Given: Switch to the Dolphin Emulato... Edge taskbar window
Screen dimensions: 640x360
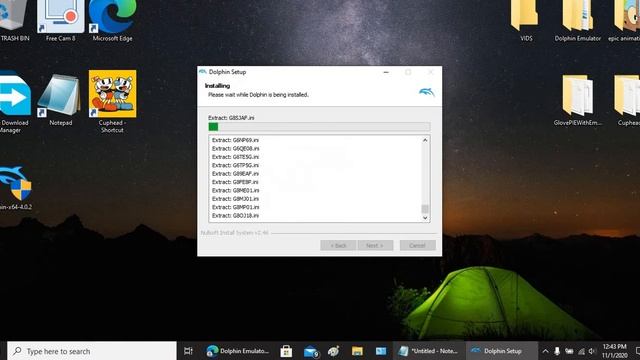Looking at the screenshot, I should 238,351.
